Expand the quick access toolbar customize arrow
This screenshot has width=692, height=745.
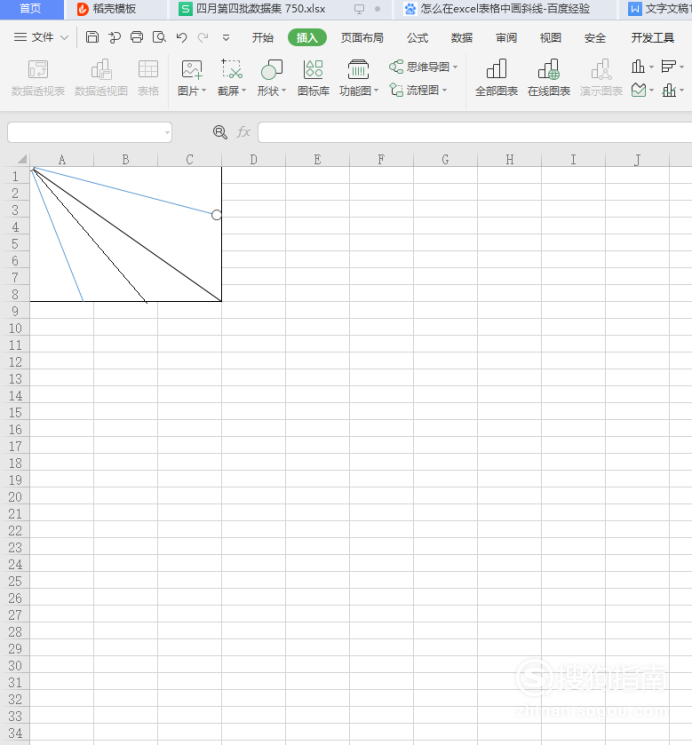pyautogui.click(x=226, y=38)
